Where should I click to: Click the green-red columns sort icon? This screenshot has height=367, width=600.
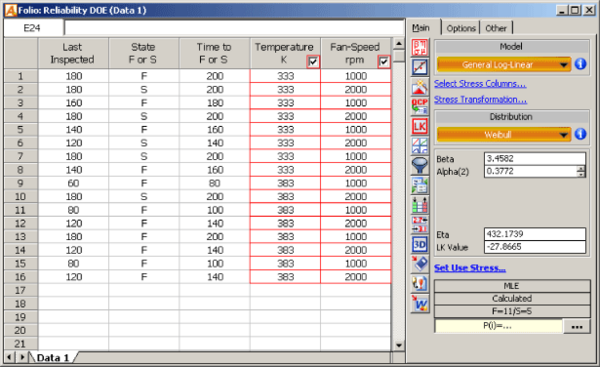[420, 205]
